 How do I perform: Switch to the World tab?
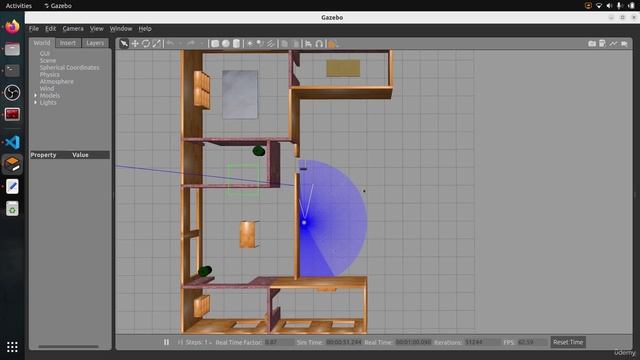tap(42, 43)
